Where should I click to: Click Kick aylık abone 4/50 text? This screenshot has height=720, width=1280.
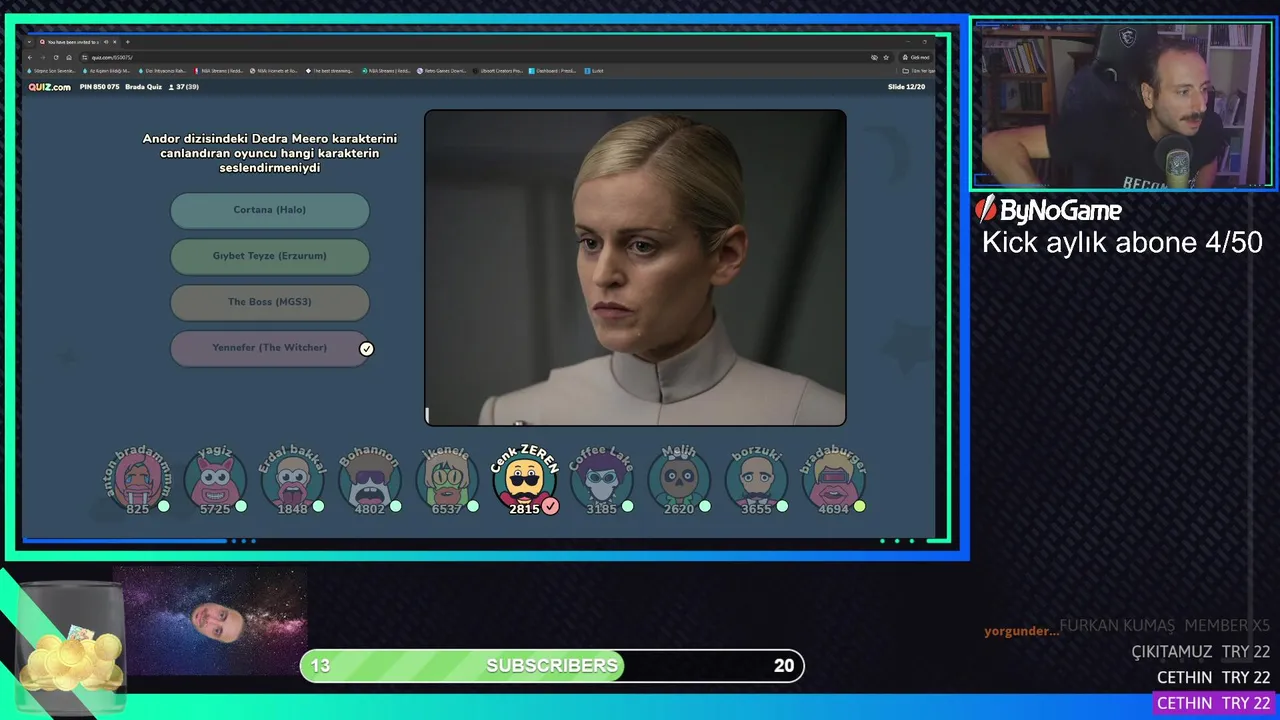coord(1122,242)
